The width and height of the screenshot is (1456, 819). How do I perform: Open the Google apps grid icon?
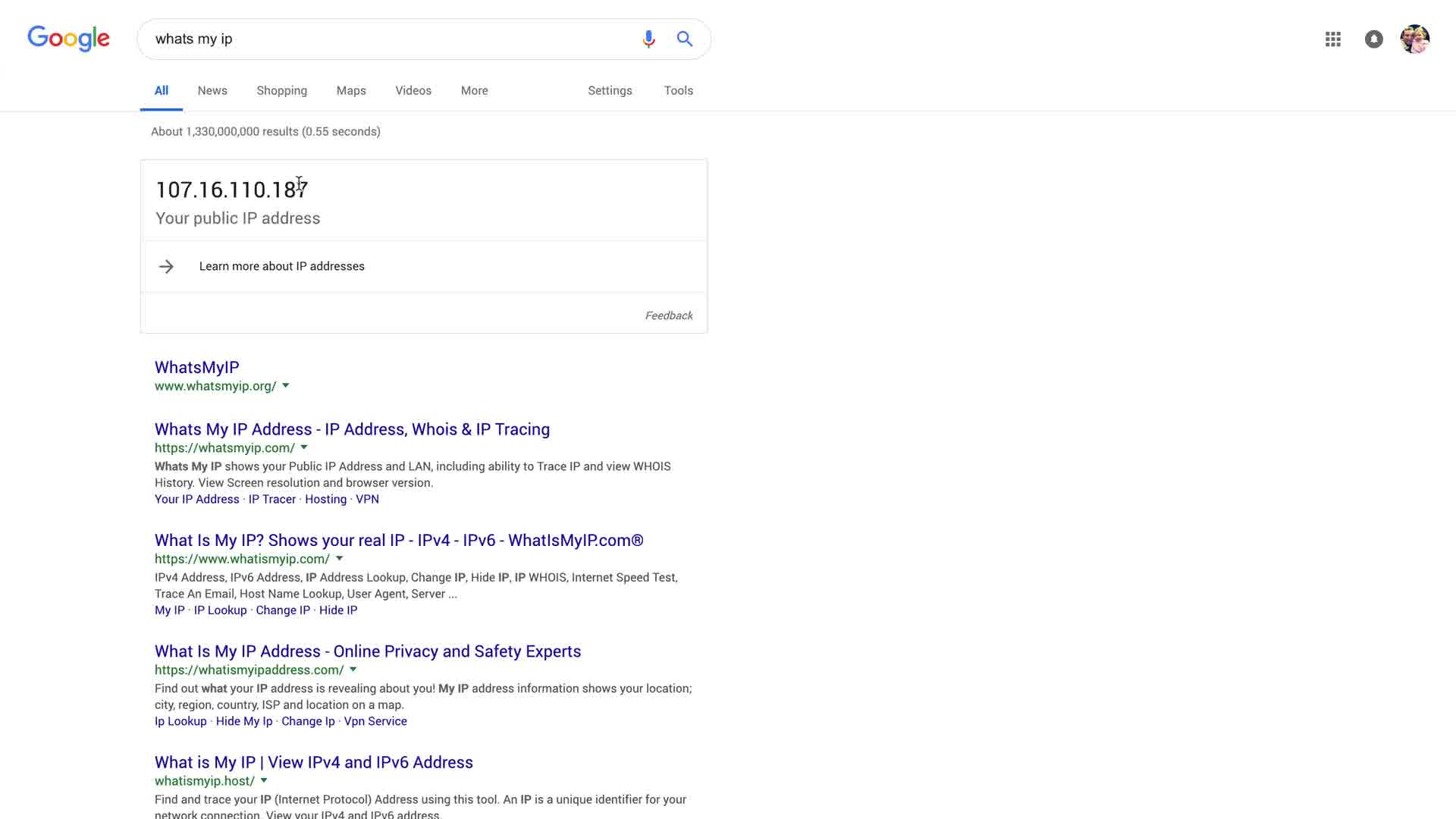1333,39
